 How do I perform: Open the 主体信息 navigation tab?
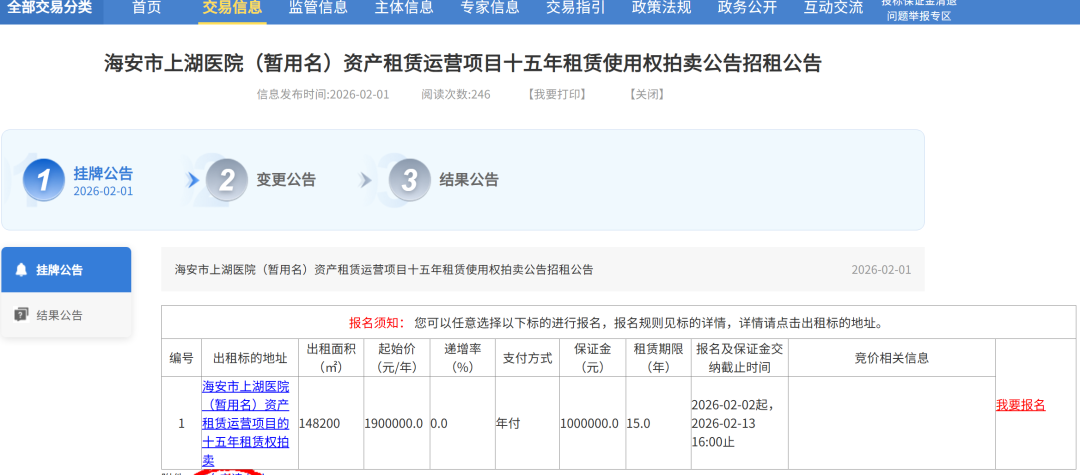point(404,8)
